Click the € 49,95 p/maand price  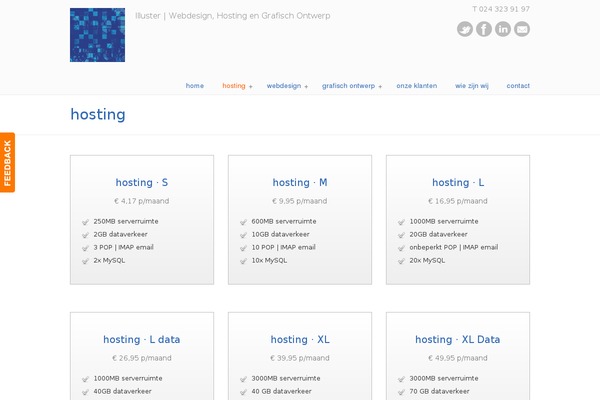tap(458, 358)
